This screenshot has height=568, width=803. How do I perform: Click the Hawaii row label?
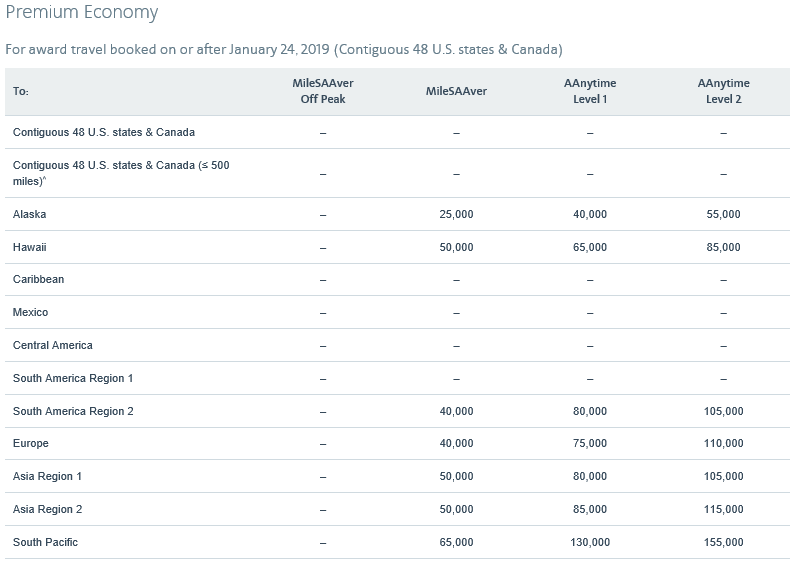(x=29, y=247)
